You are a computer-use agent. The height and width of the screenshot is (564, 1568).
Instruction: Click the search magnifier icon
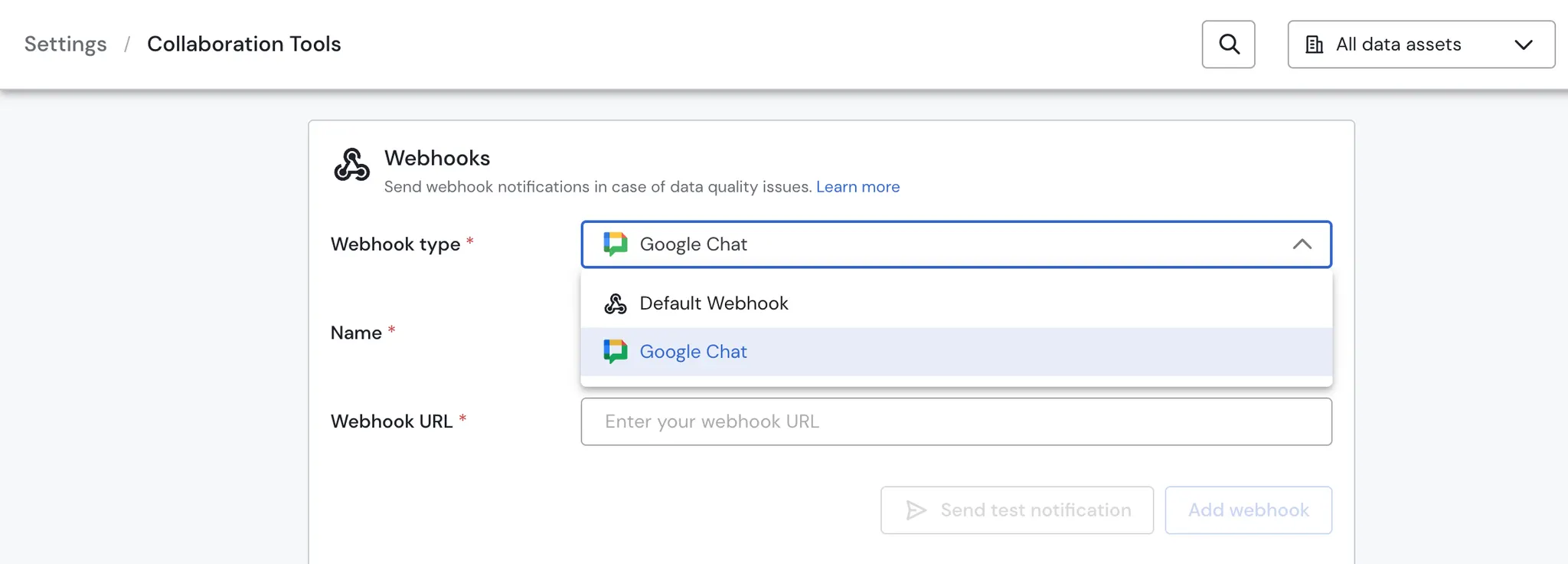pyautogui.click(x=1228, y=44)
